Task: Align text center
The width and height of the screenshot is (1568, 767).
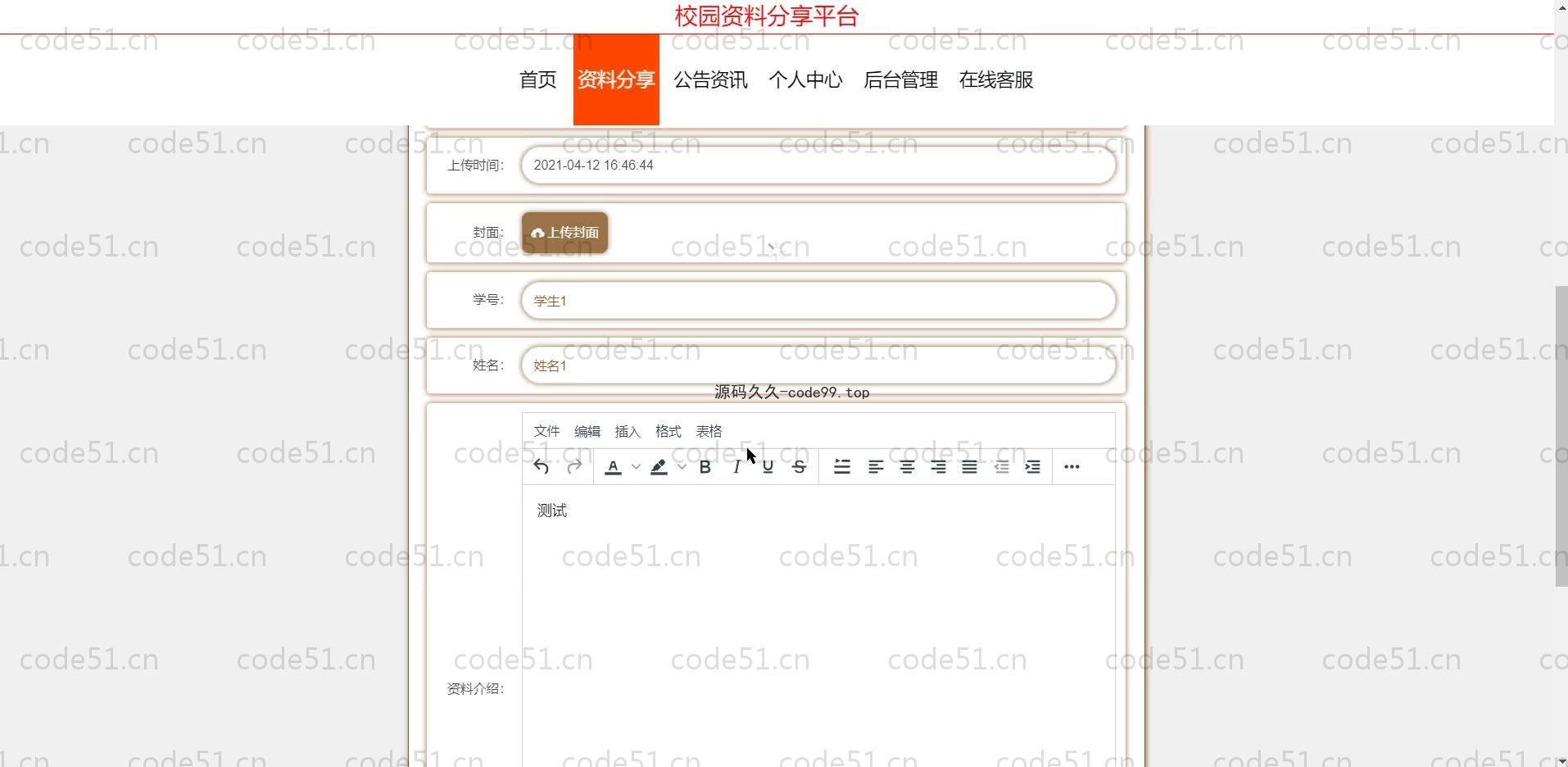Action: 907,467
